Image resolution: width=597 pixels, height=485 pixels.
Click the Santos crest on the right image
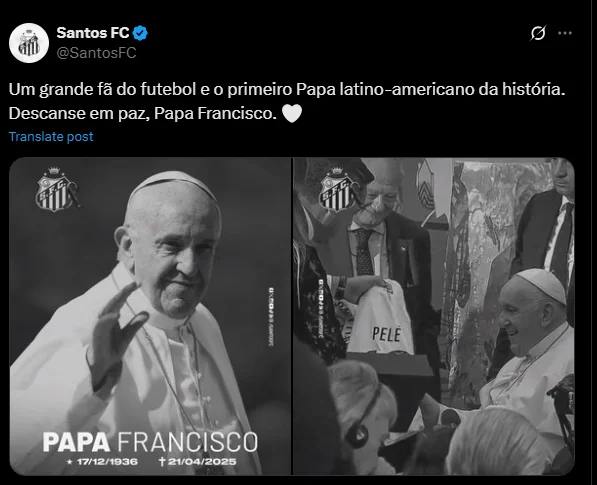(x=338, y=189)
